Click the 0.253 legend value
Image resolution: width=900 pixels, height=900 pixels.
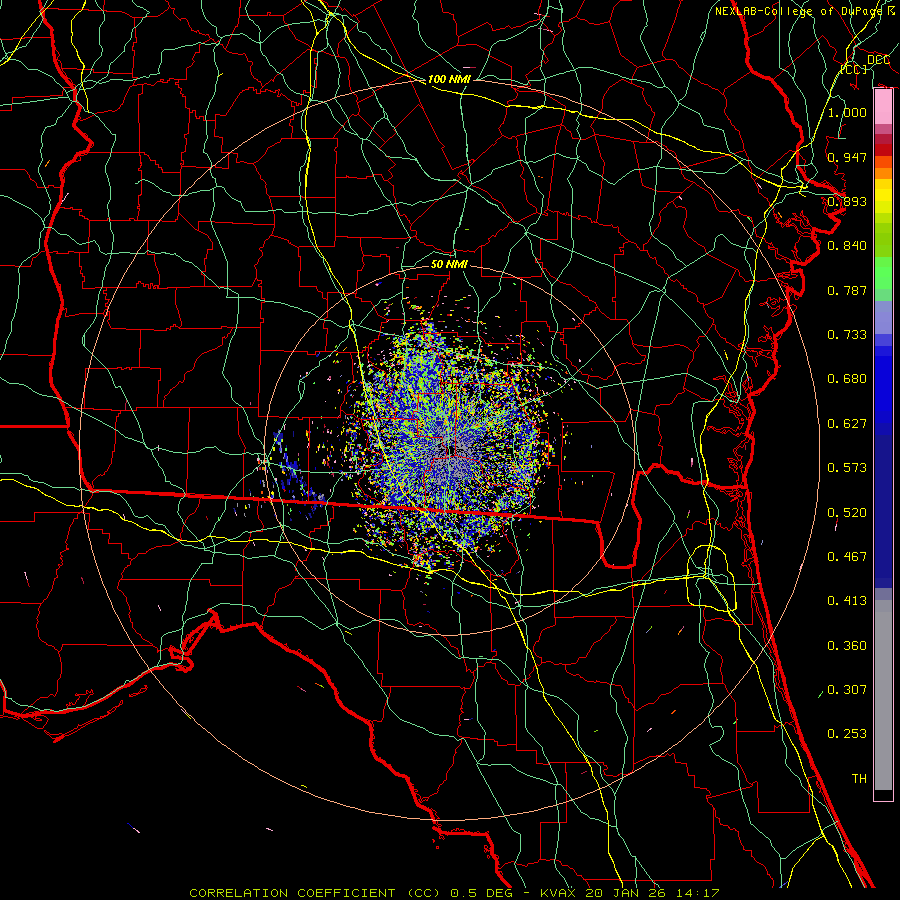point(847,734)
